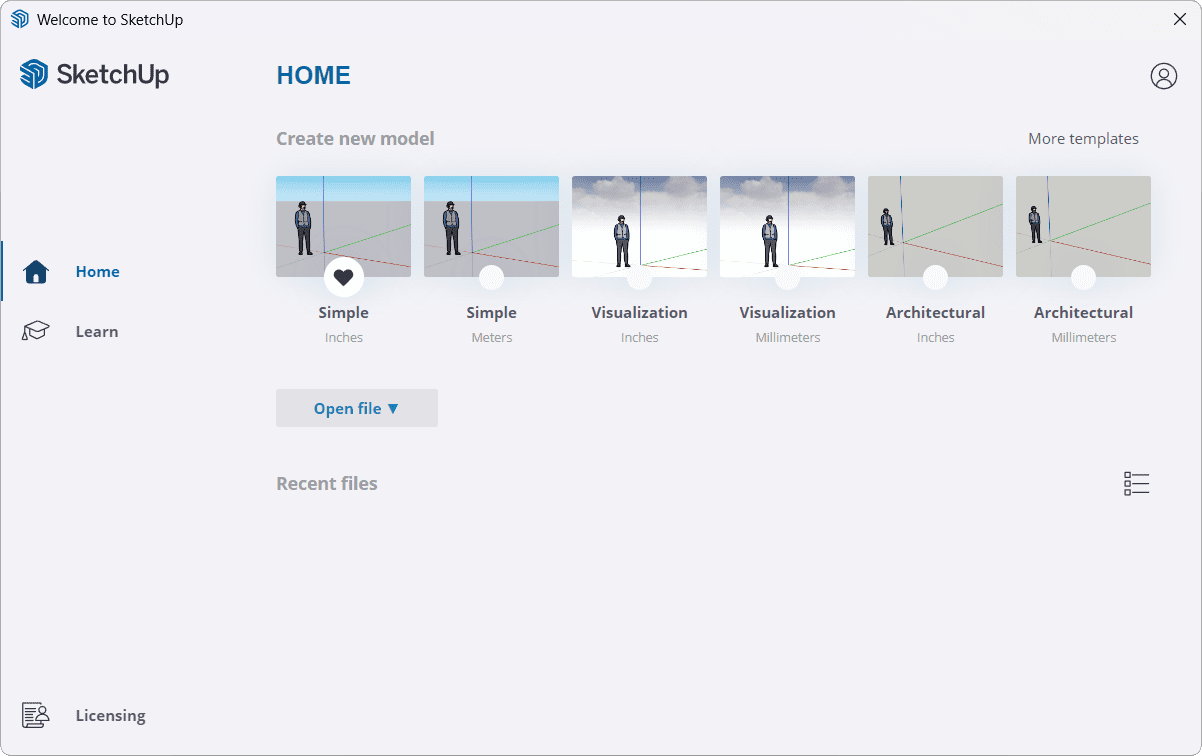The width and height of the screenshot is (1202, 756).
Task: Toggle the heart favorite on Simple Inches
Action: (344, 277)
